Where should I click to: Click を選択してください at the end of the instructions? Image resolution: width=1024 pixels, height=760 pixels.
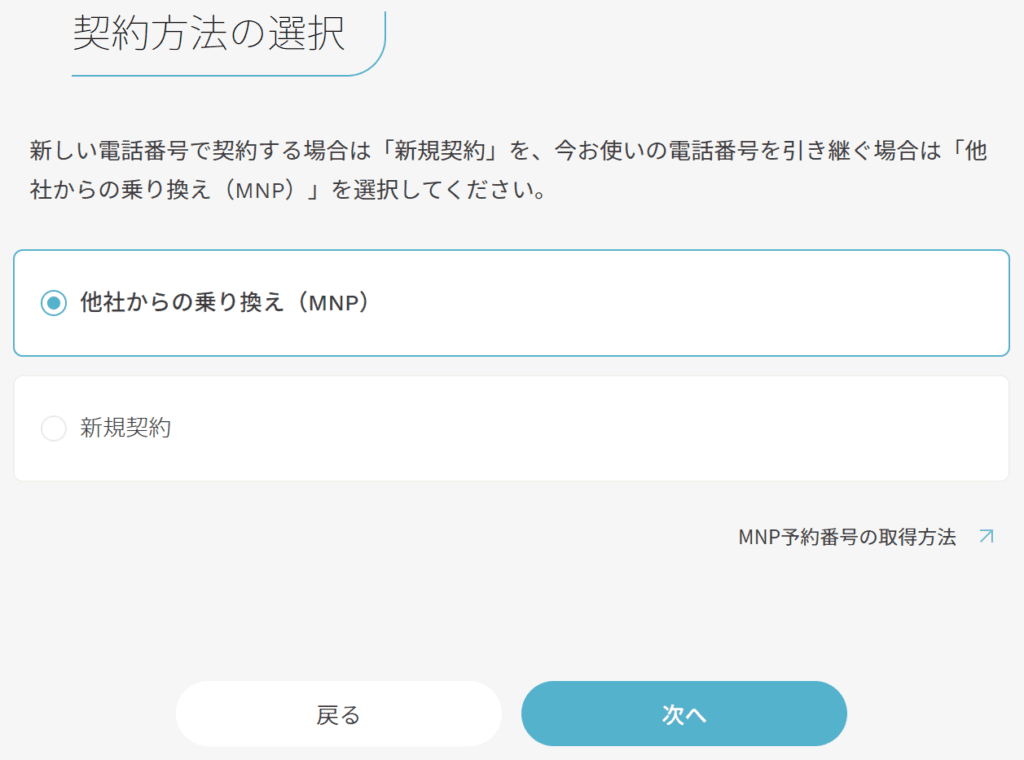pos(439,190)
